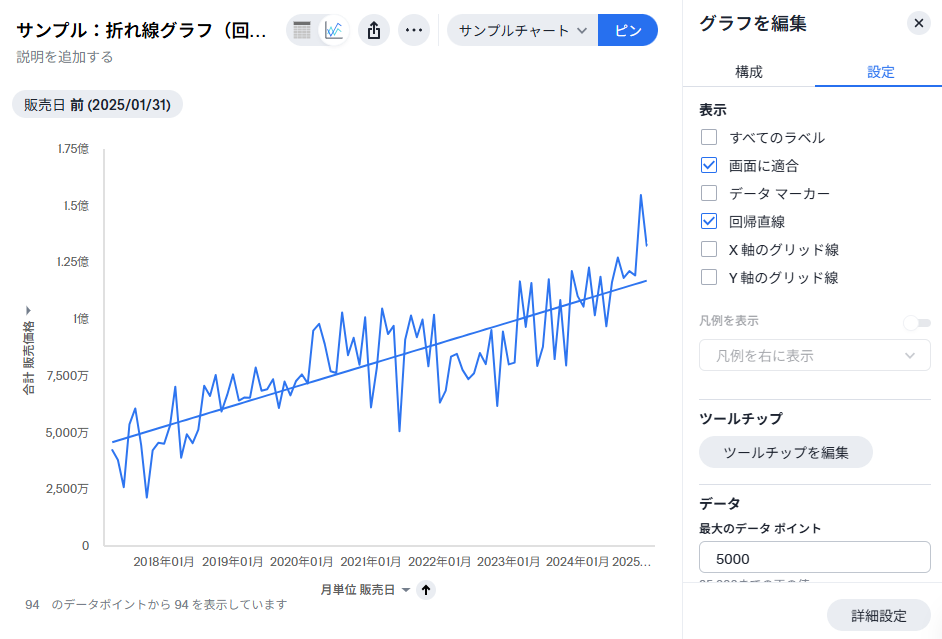Screen dimensions: 942x639
Task: Expand the 凡例を右に表示 dropdown
Action: 814,355
